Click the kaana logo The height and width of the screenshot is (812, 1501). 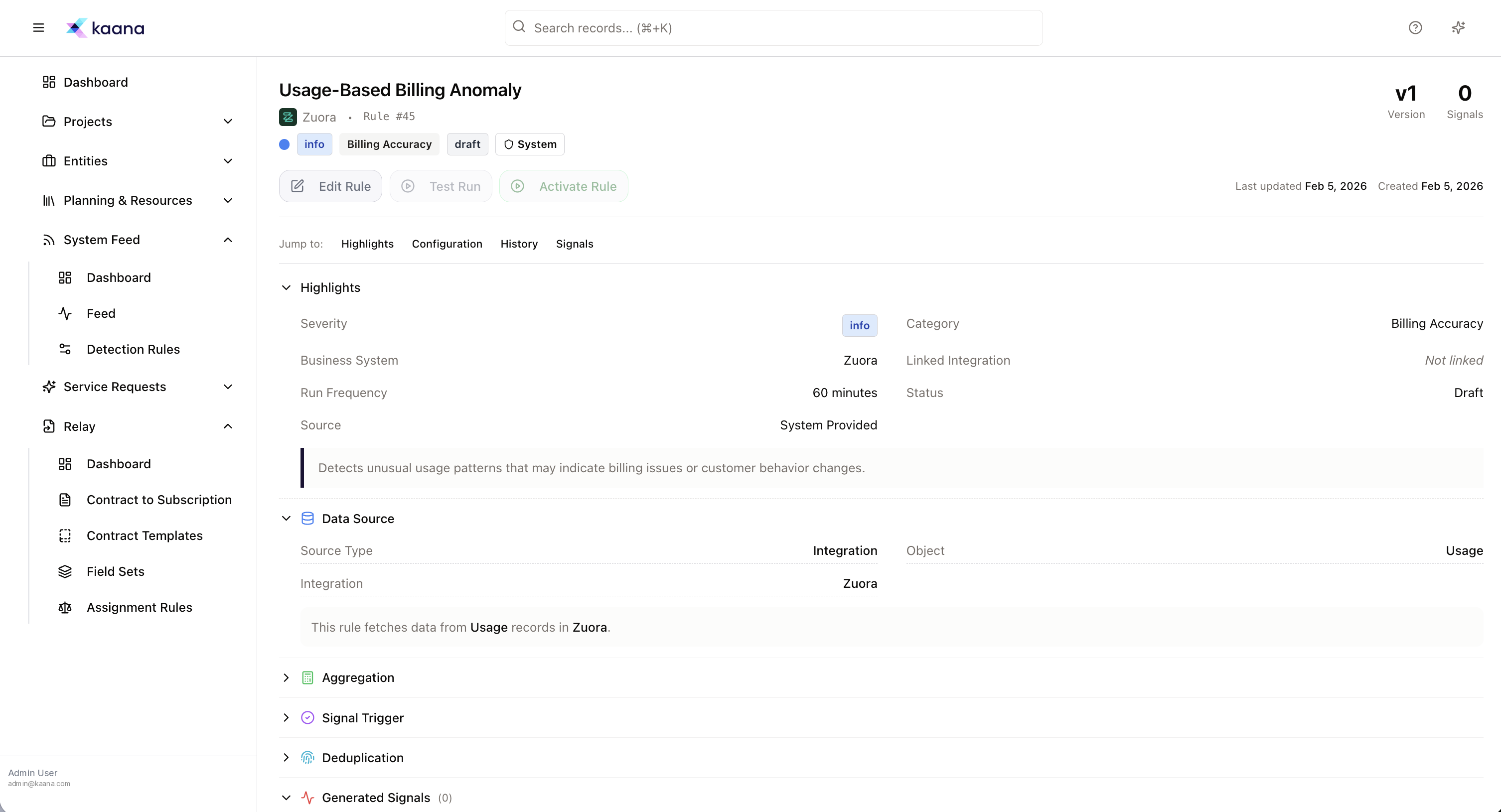tap(105, 27)
